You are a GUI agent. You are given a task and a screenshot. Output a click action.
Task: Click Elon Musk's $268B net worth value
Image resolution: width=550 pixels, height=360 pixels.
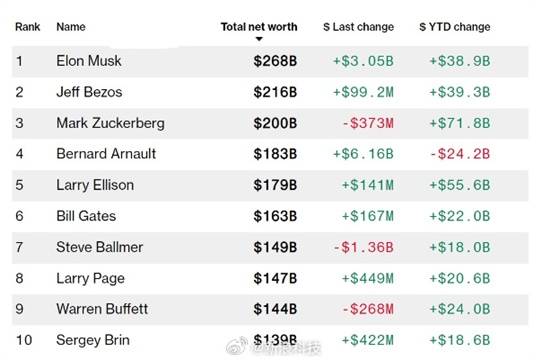point(275,61)
